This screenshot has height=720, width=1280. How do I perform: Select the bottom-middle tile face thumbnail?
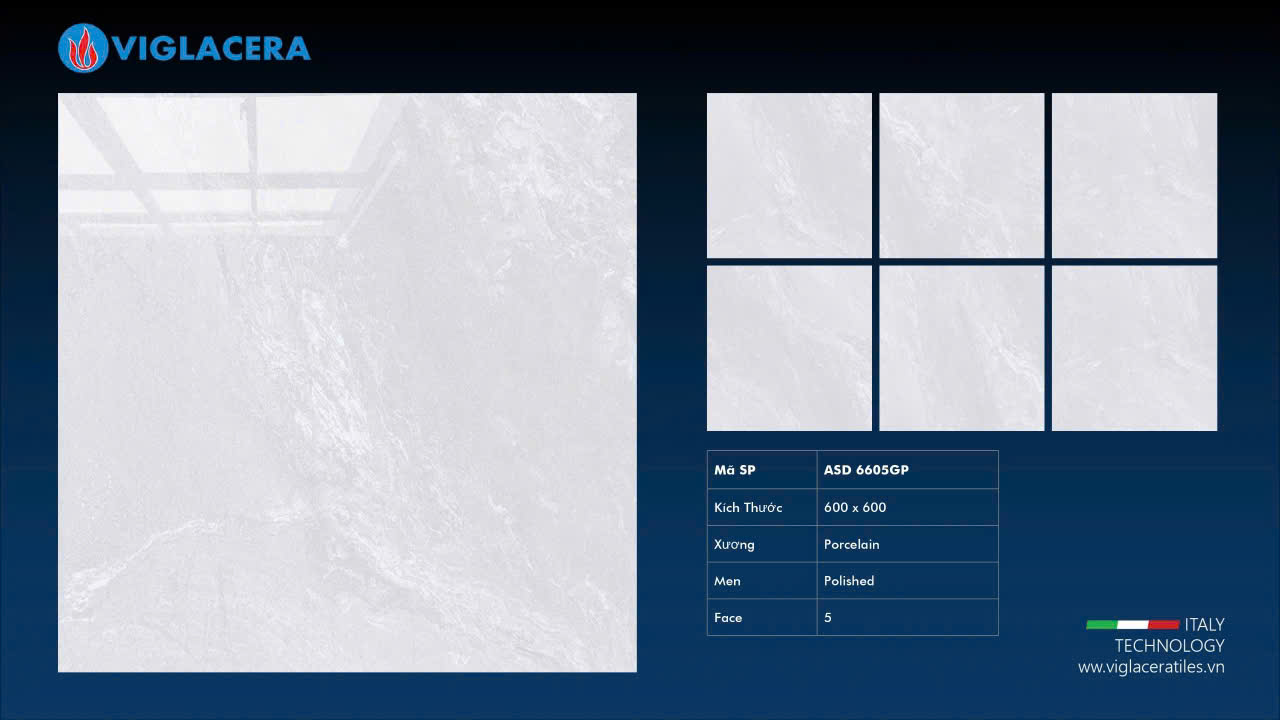coord(962,348)
